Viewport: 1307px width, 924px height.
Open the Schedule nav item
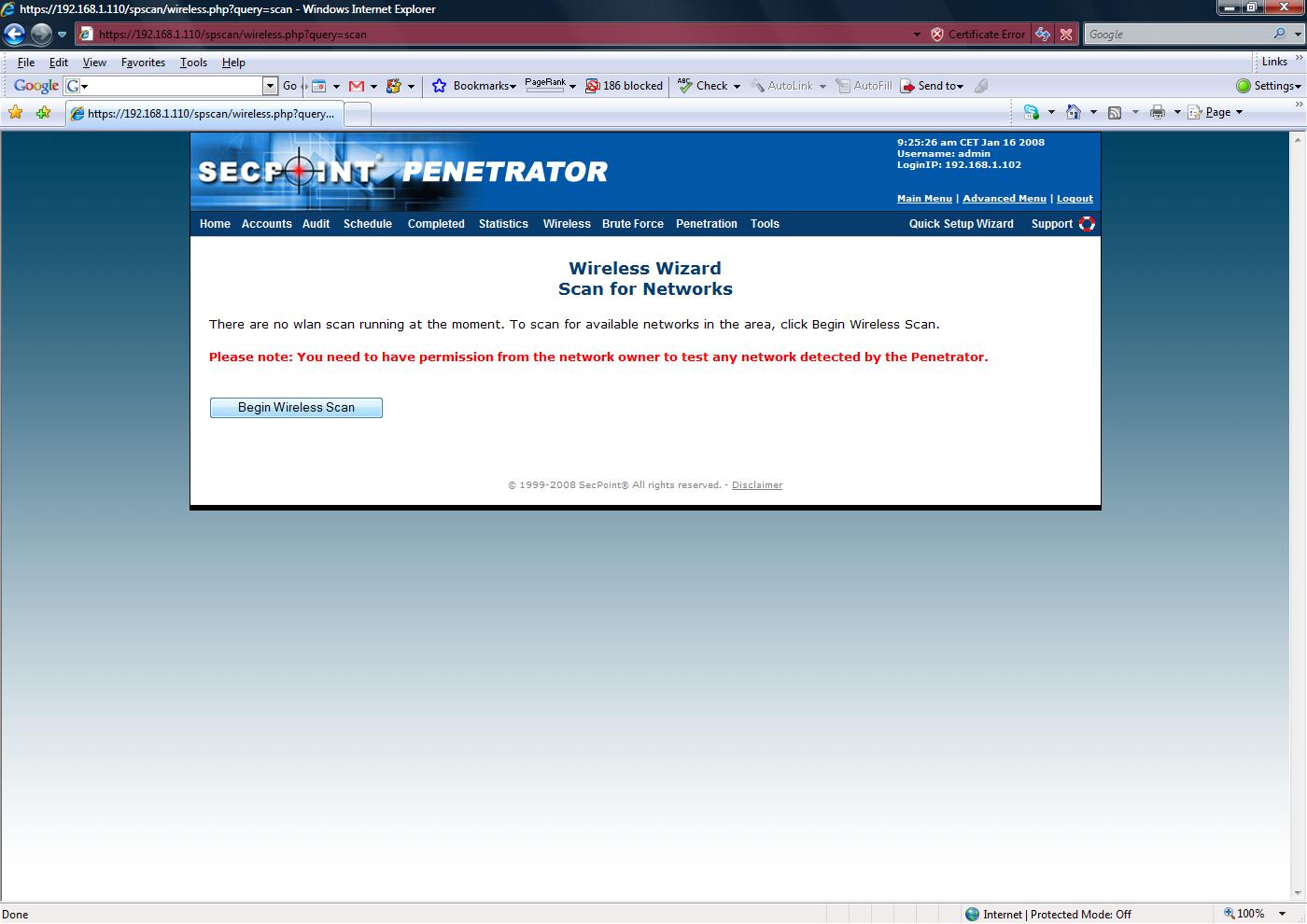pos(368,224)
